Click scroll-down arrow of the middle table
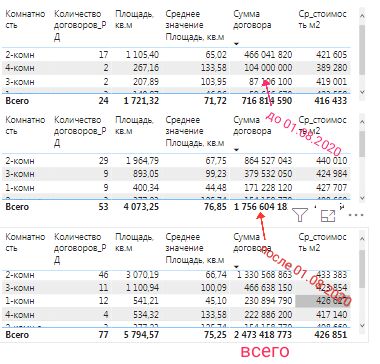This screenshot has height=364, width=380. click(363, 198)
